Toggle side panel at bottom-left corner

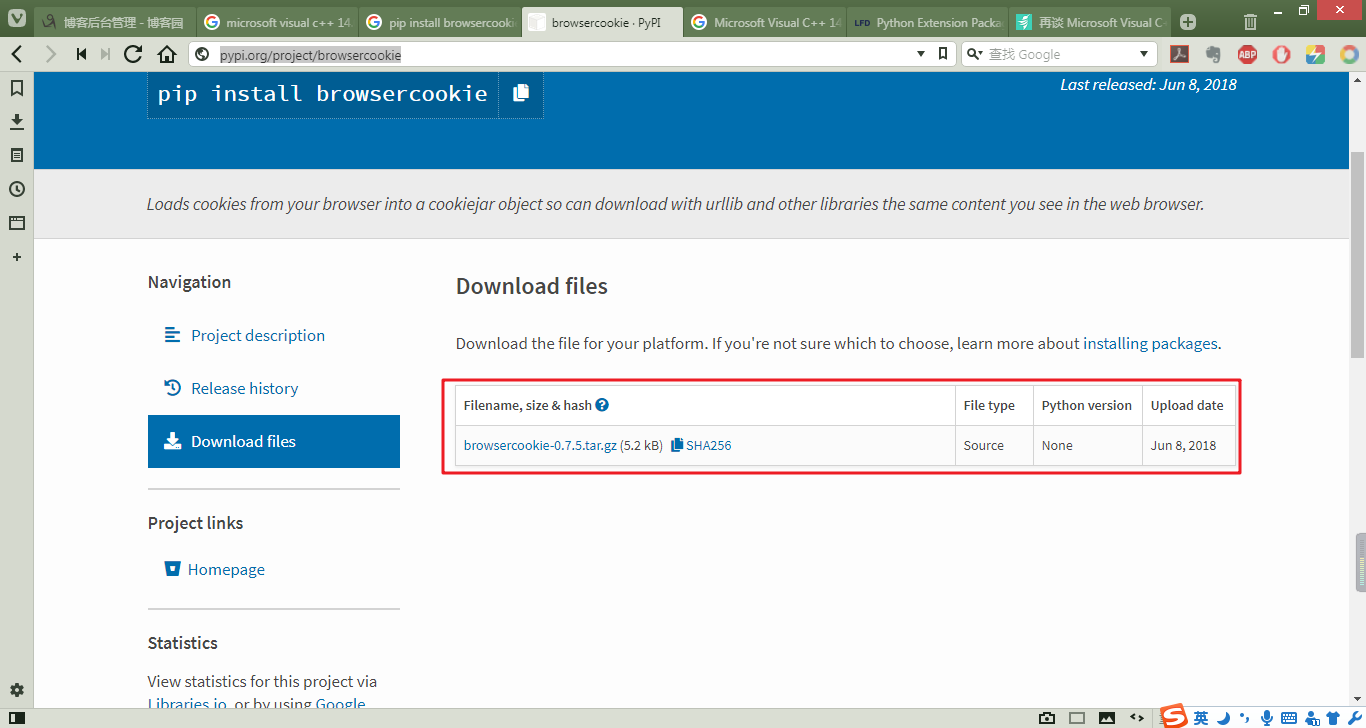[x=17, y=717]
